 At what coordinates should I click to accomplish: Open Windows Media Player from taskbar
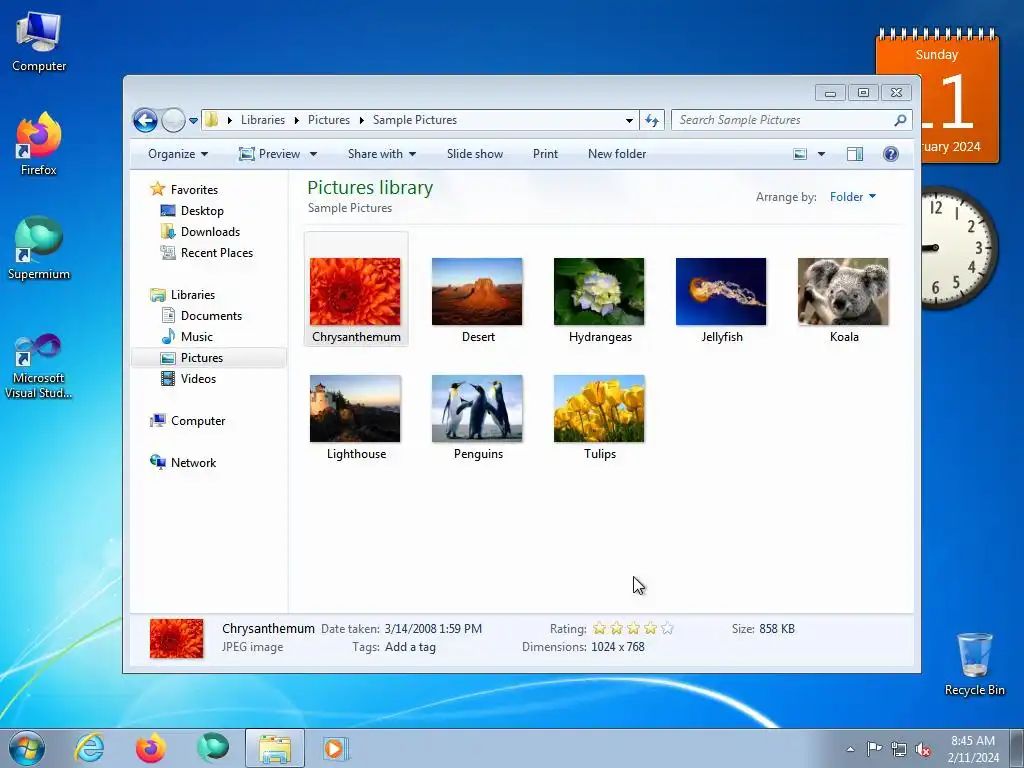pyautogui.click(x=336, y=748)
